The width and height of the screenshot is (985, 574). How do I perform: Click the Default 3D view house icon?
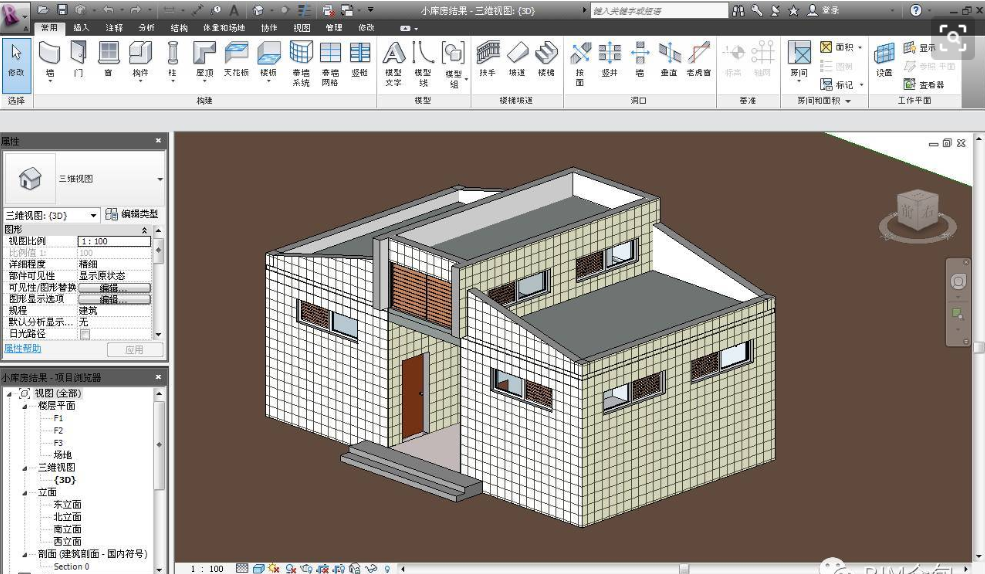point(258,10)
